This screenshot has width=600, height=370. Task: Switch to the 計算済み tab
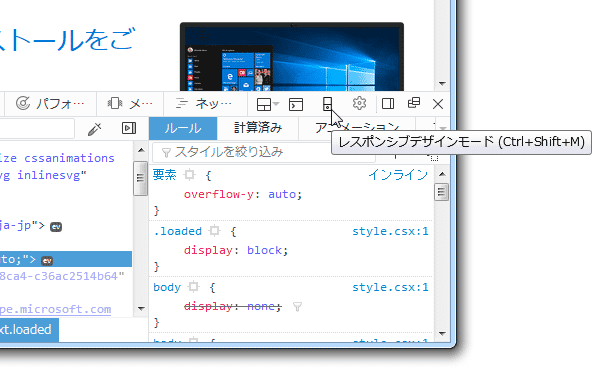258,128
